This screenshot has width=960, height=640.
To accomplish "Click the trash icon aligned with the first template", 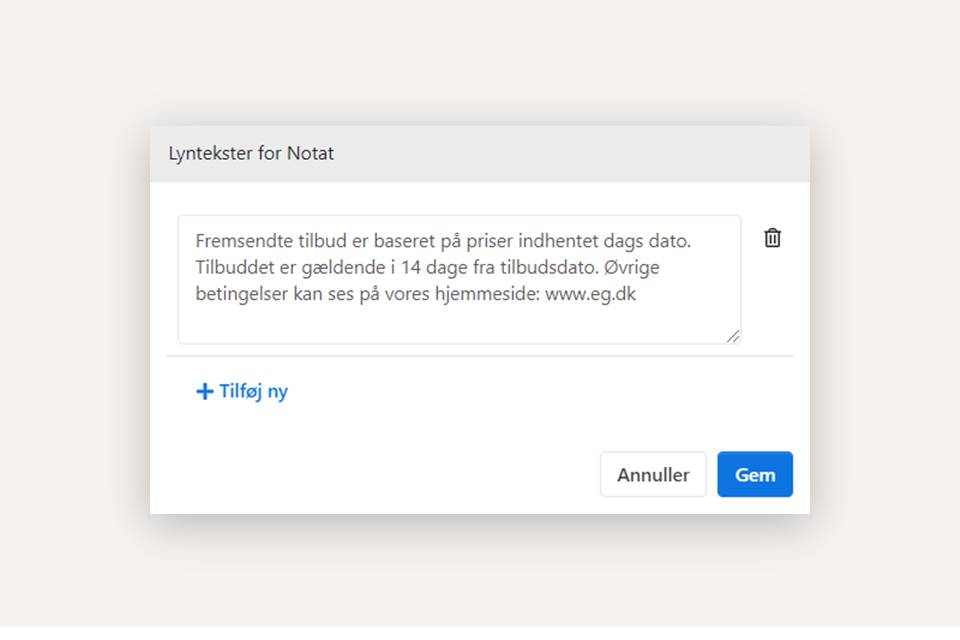I will click(771, 238).
